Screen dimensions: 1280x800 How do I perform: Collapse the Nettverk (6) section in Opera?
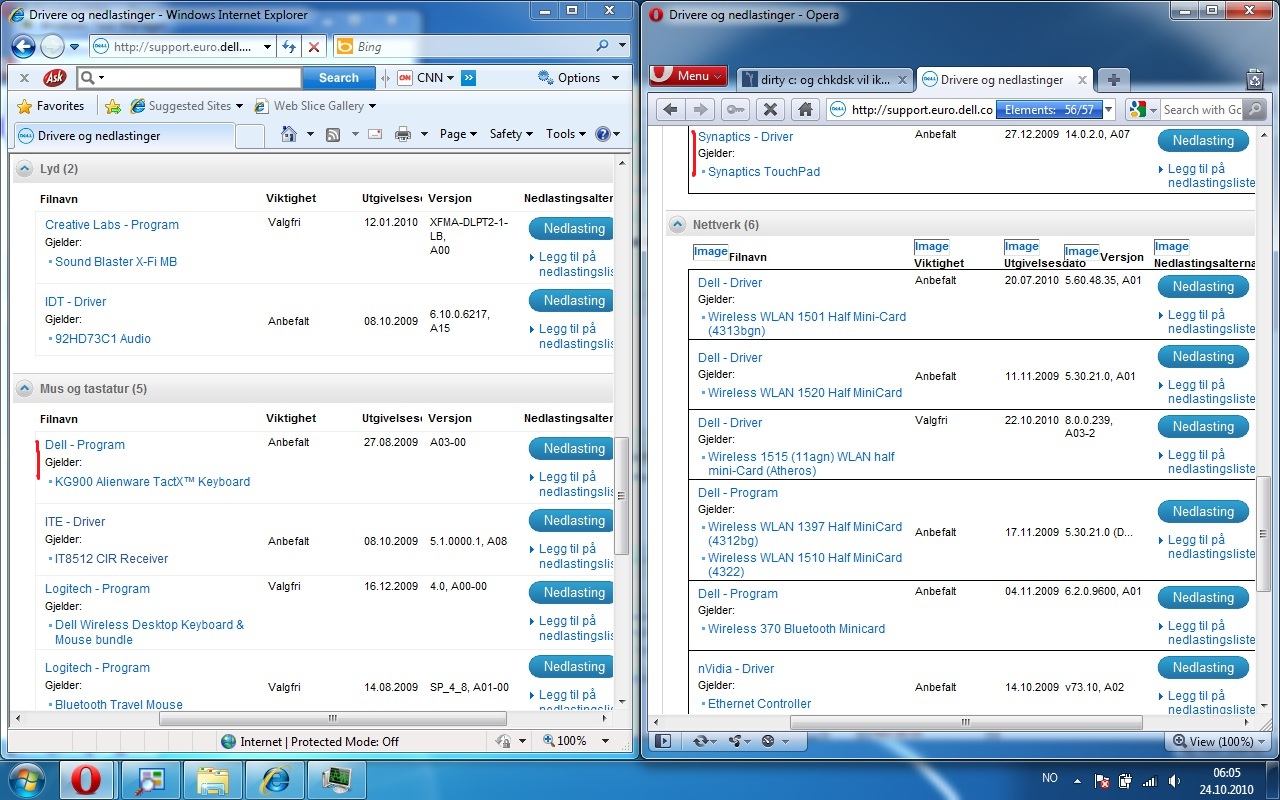(x=678, y=225)
